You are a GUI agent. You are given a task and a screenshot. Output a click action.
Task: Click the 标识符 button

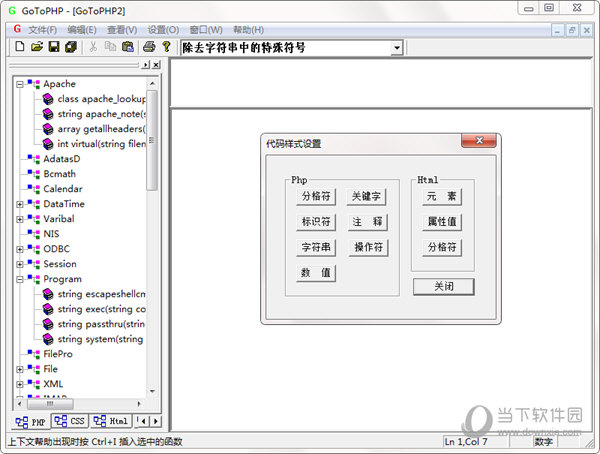(x=316, y=222)
